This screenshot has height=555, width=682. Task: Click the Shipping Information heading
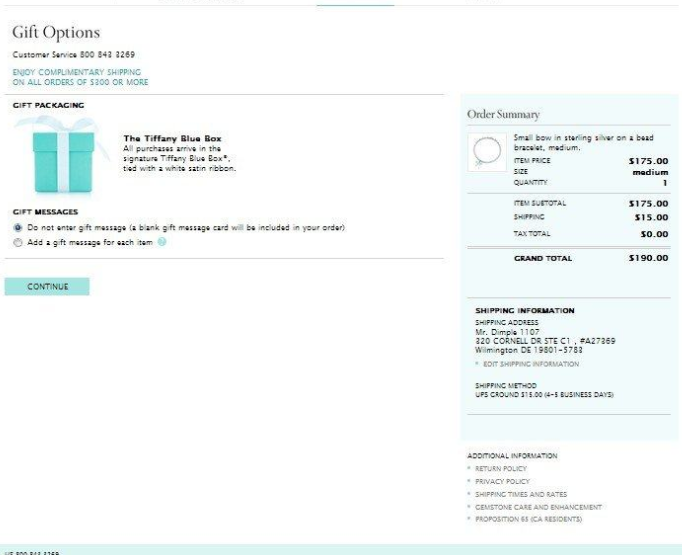(525, 311)
